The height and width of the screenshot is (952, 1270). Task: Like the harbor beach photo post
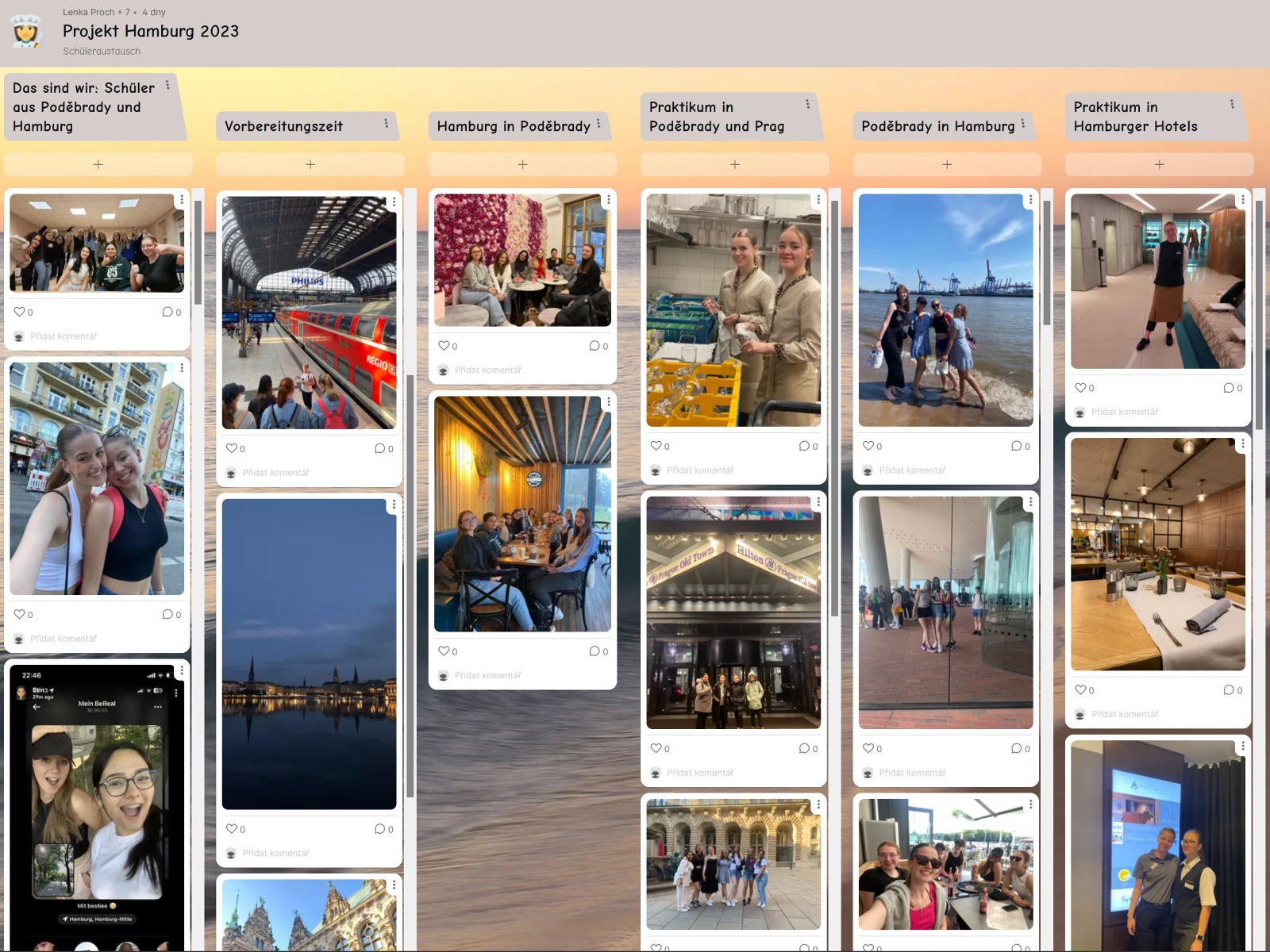[x=868, y=446]
